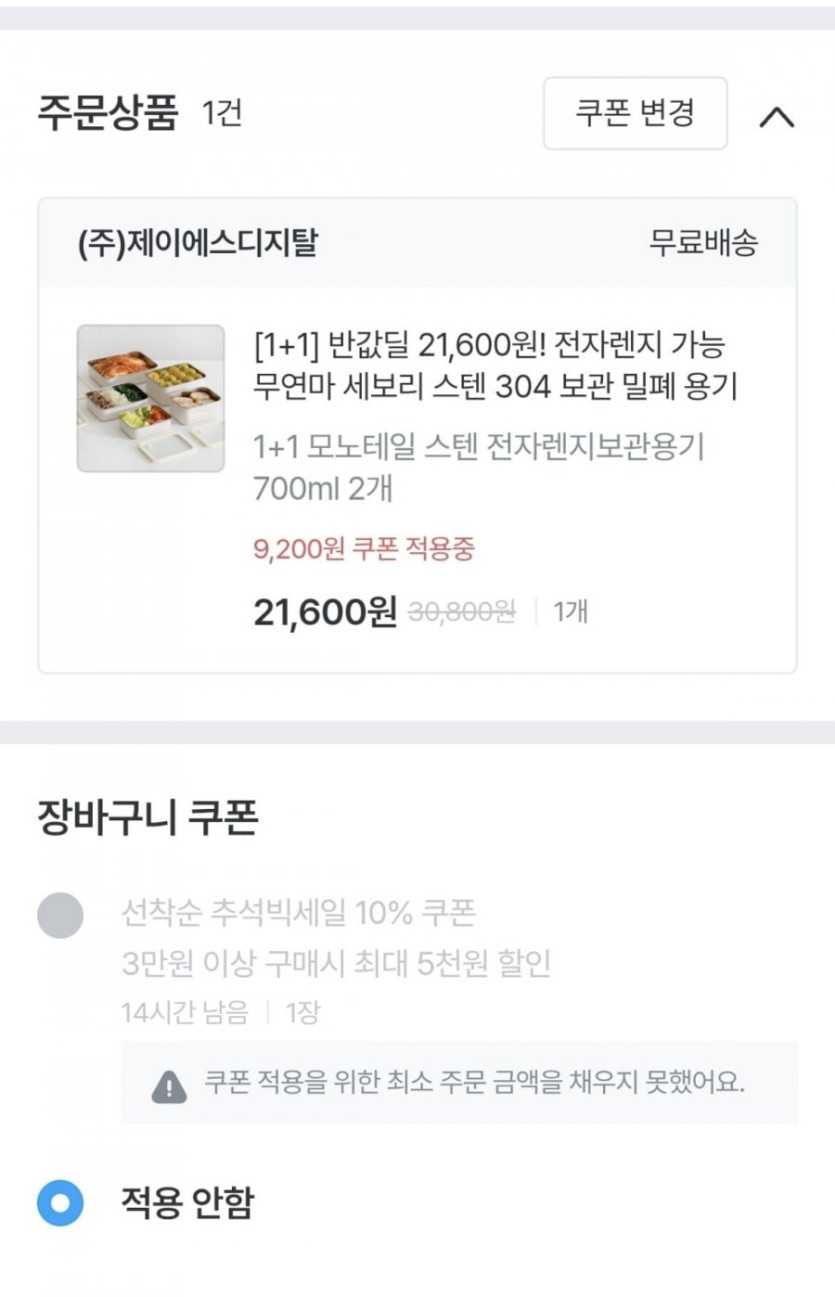Tap the 14시간 남음 remaining time text
Screen dimensions: 835x1297
(184, 1013)
